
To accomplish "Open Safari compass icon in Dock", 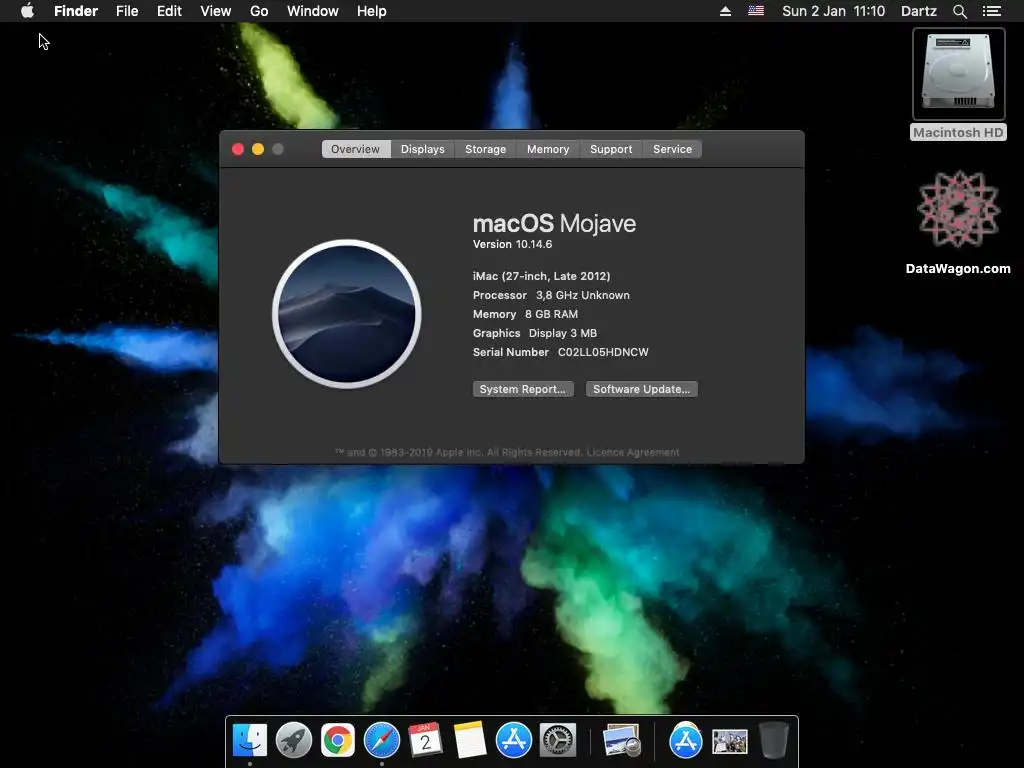I will (382, 741).
